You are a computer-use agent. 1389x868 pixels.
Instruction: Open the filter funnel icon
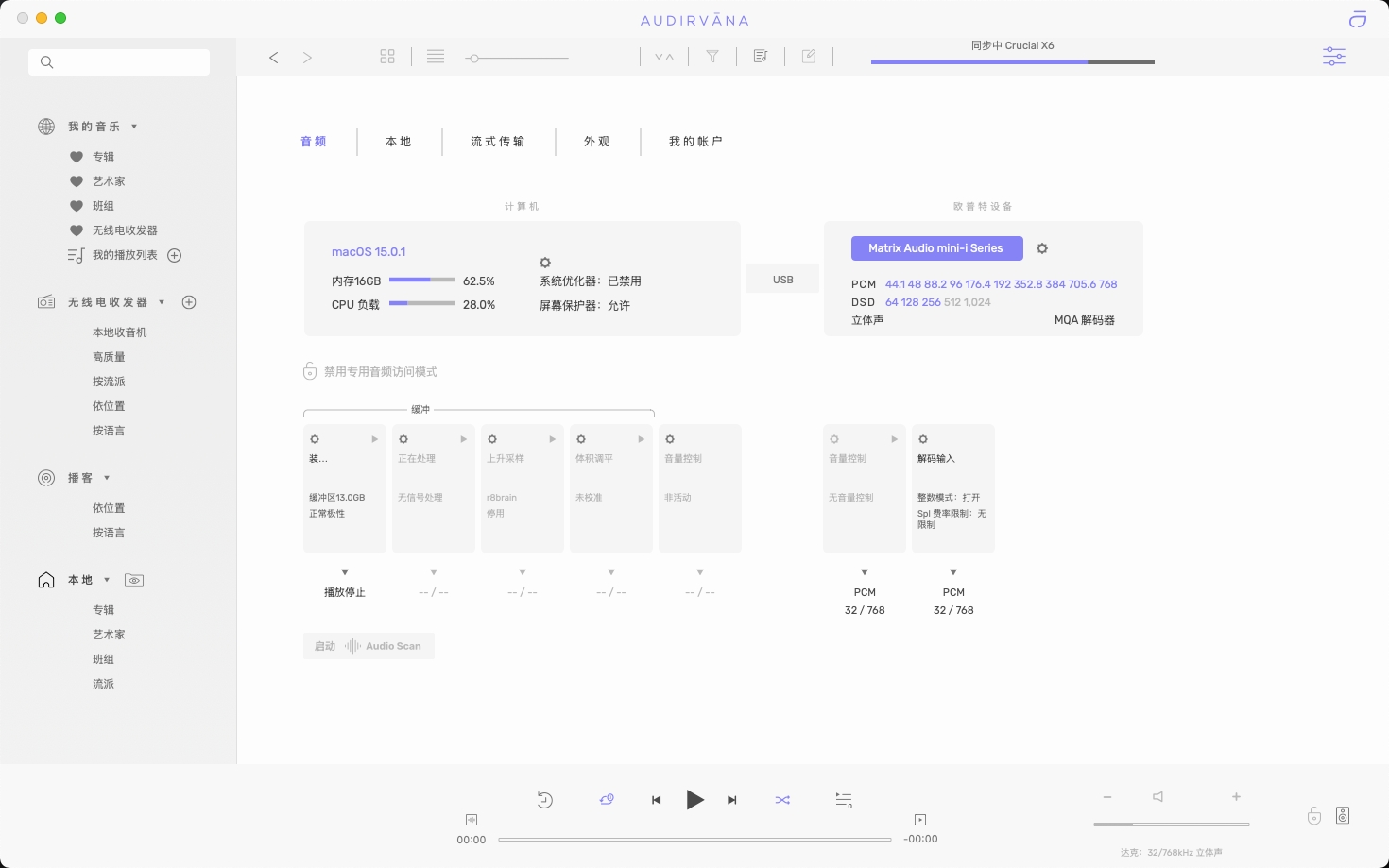point(712,57)
